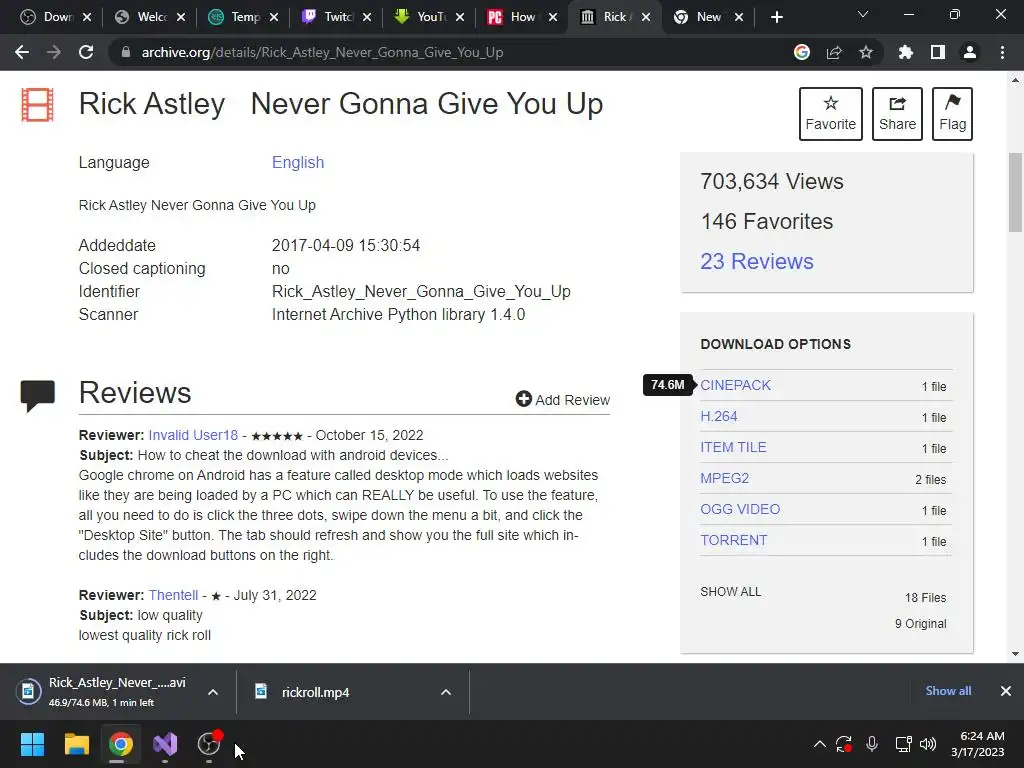Expand options for Rick_Astley_Never avi download
1024x768 pixels.
pos(213,692)
